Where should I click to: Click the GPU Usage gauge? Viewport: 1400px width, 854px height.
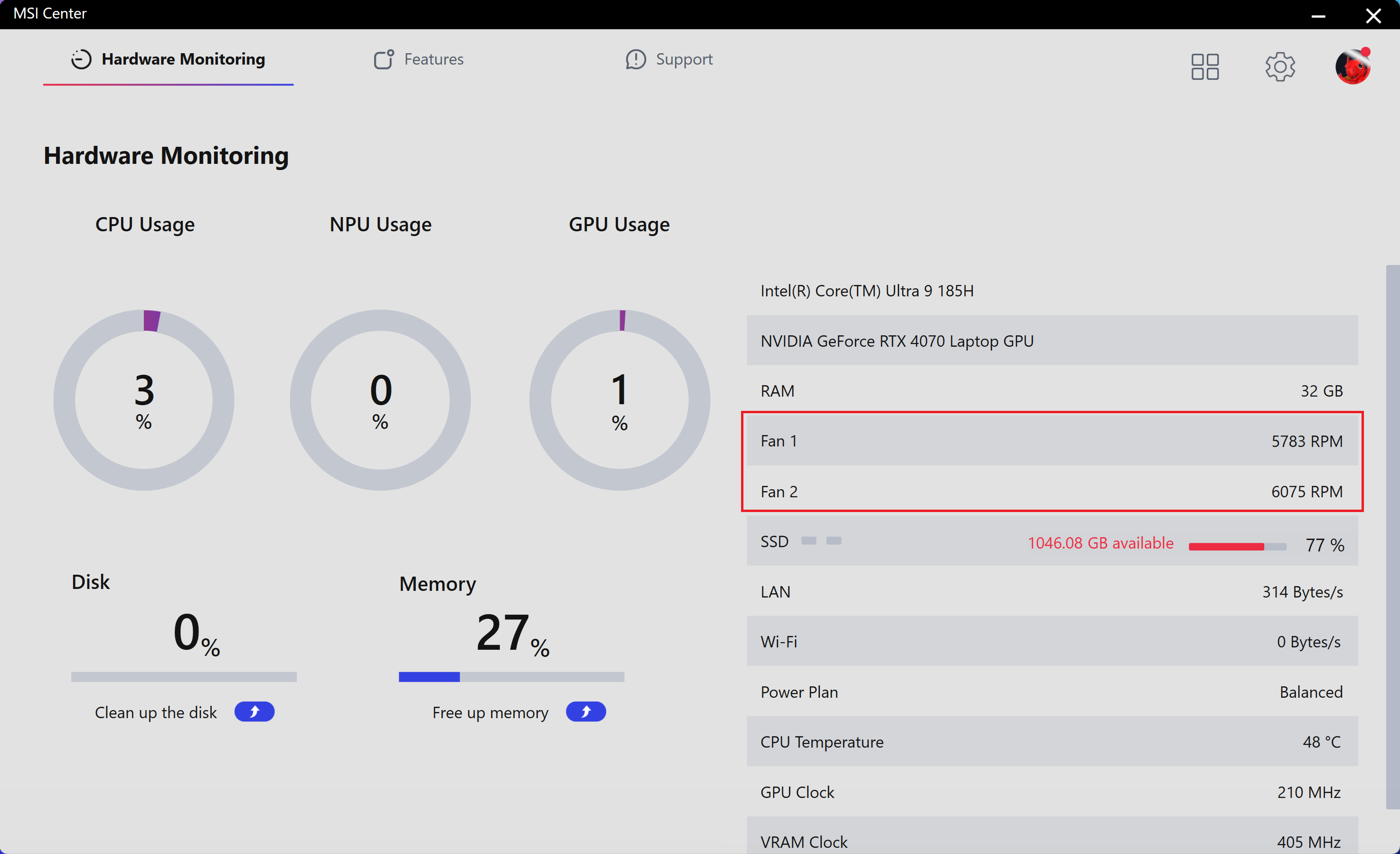[620, 400]
